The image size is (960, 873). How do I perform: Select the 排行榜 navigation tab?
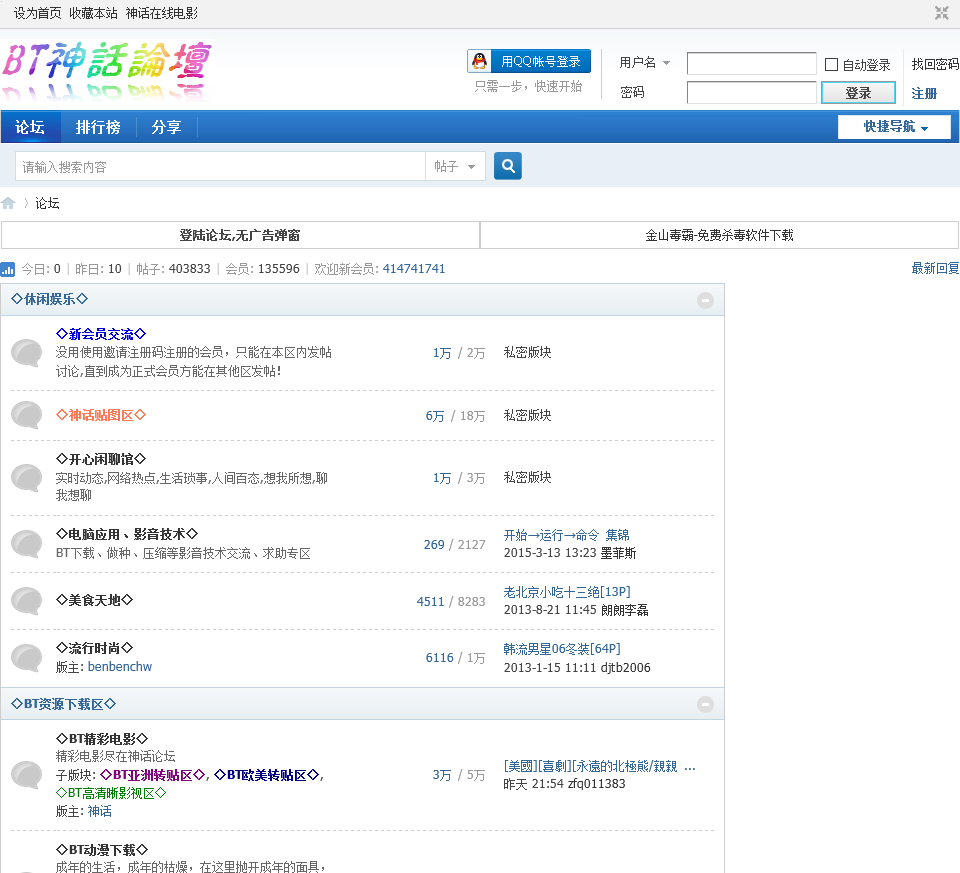98,127
